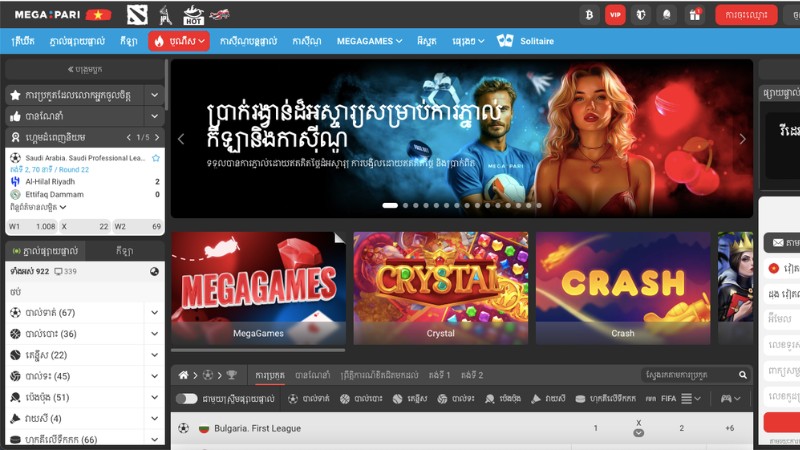800x450 pixels.
Task: Click the red registration button in header
Action: (747, 15)
